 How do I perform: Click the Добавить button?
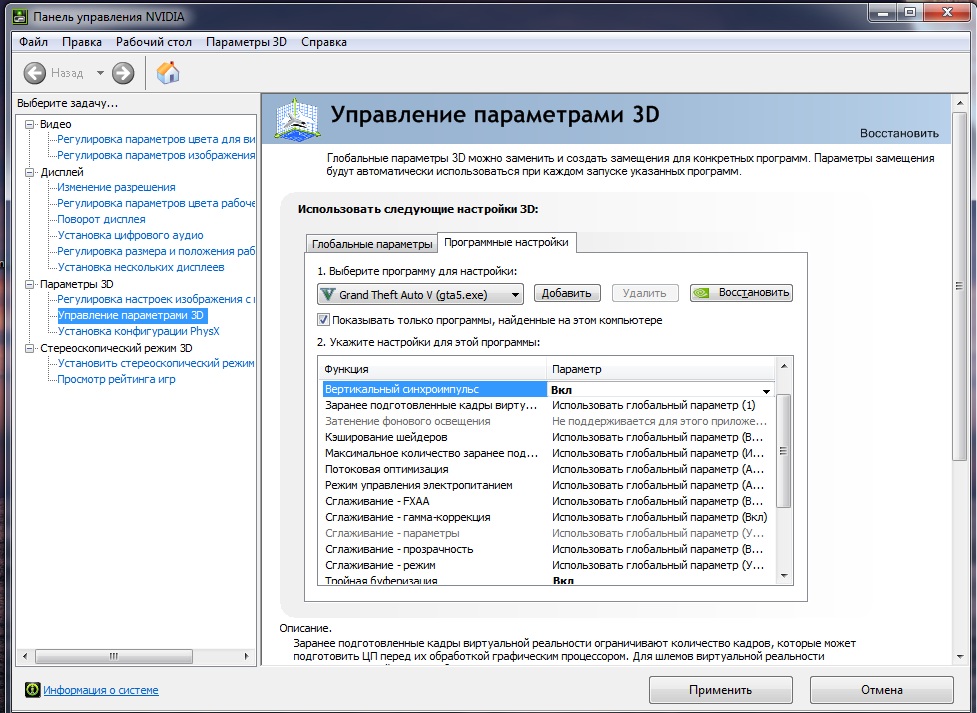tap(566, 293)
